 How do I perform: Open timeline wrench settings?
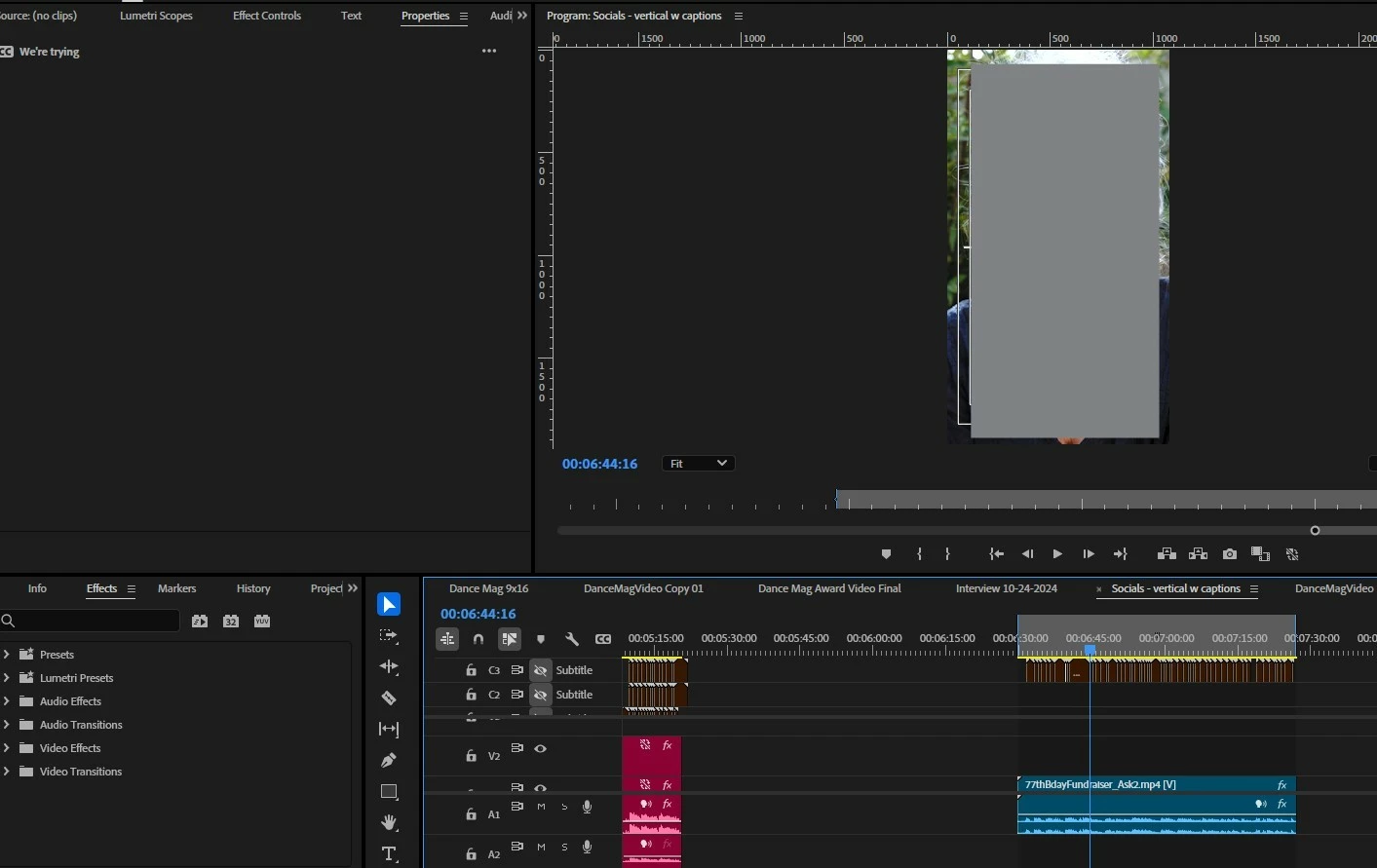[572, 639]
